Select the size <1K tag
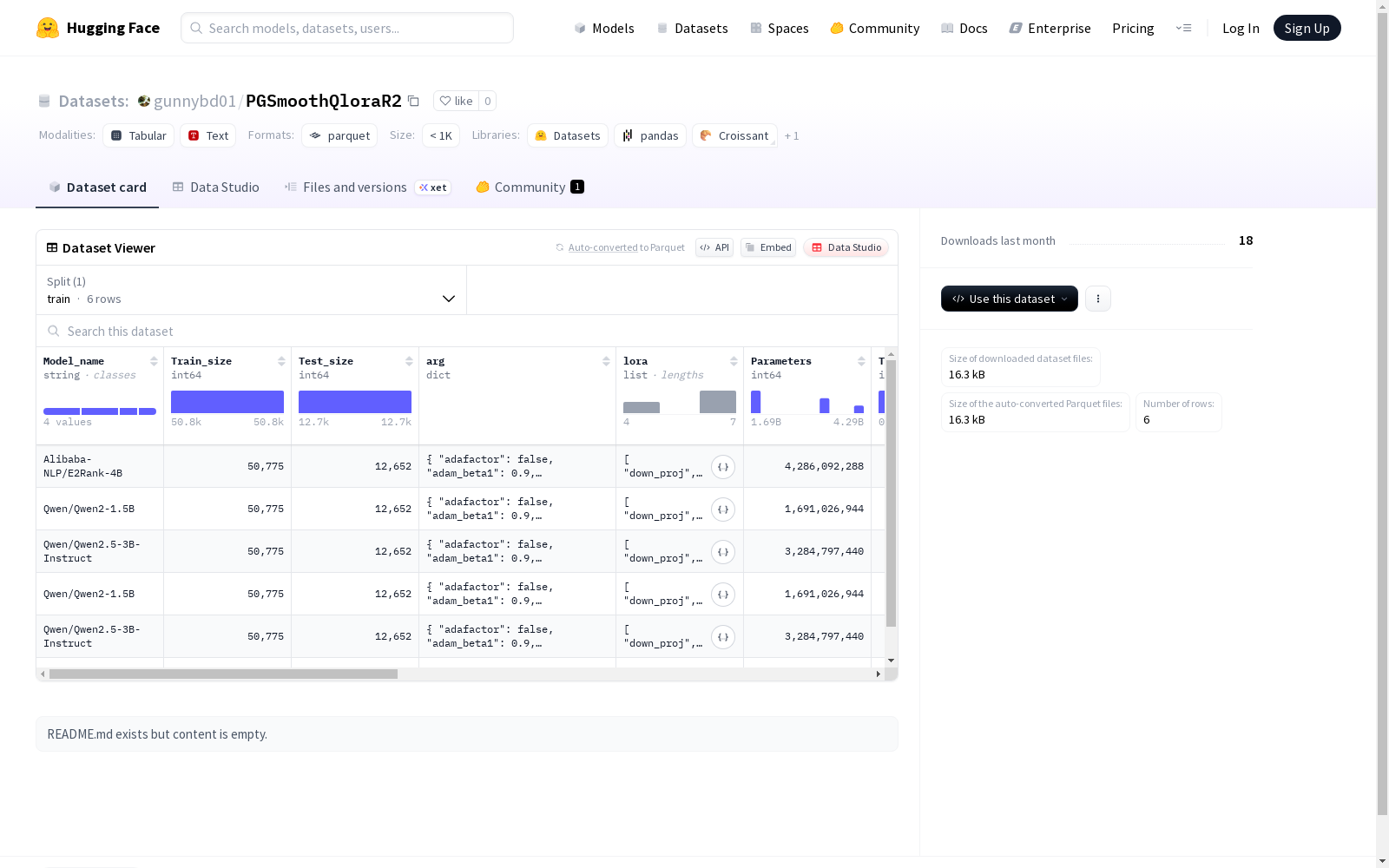The width and height of the screenshot is (1389, 868). tap(441, 135)
